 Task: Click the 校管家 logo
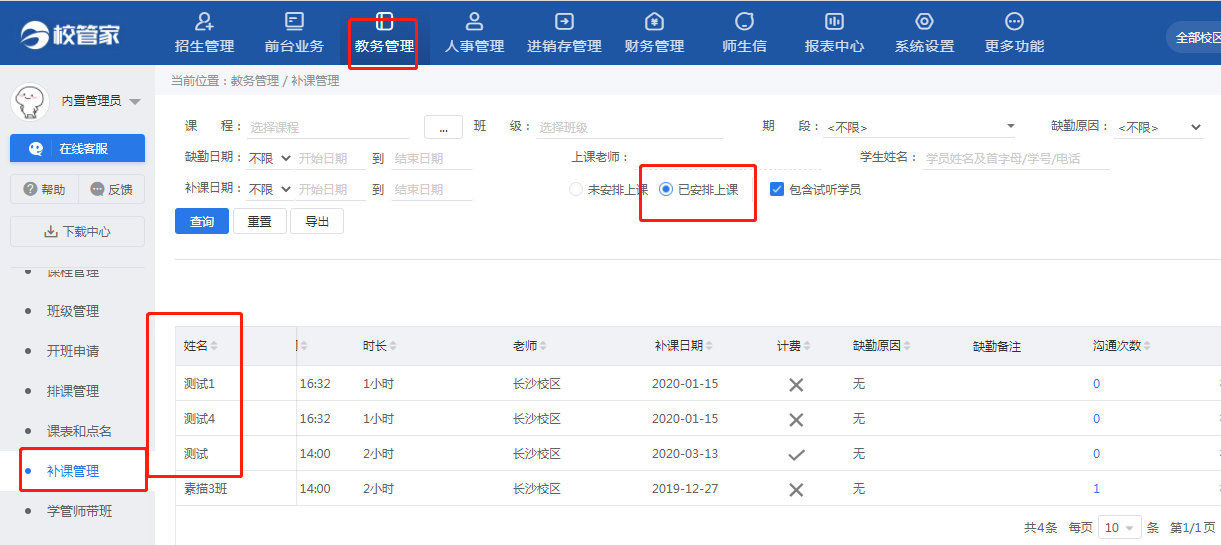[69, 34]
